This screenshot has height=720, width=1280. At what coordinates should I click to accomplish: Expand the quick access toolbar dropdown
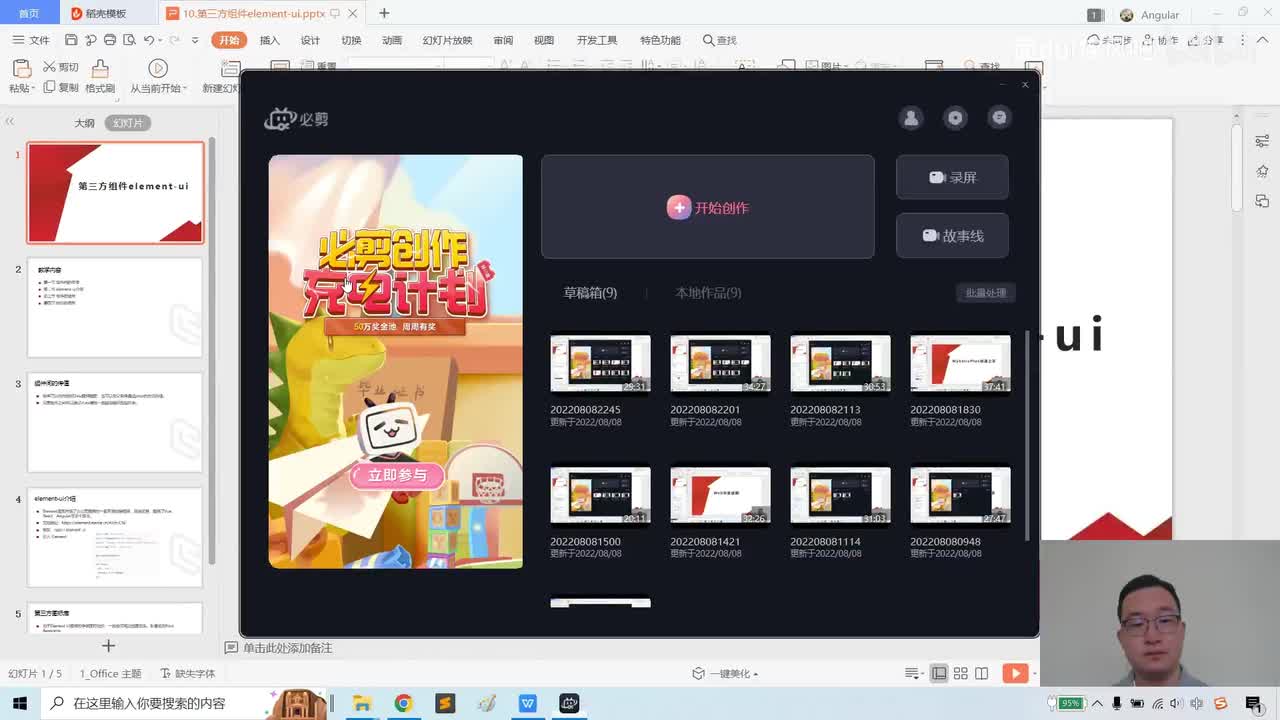tap(196, 40)
